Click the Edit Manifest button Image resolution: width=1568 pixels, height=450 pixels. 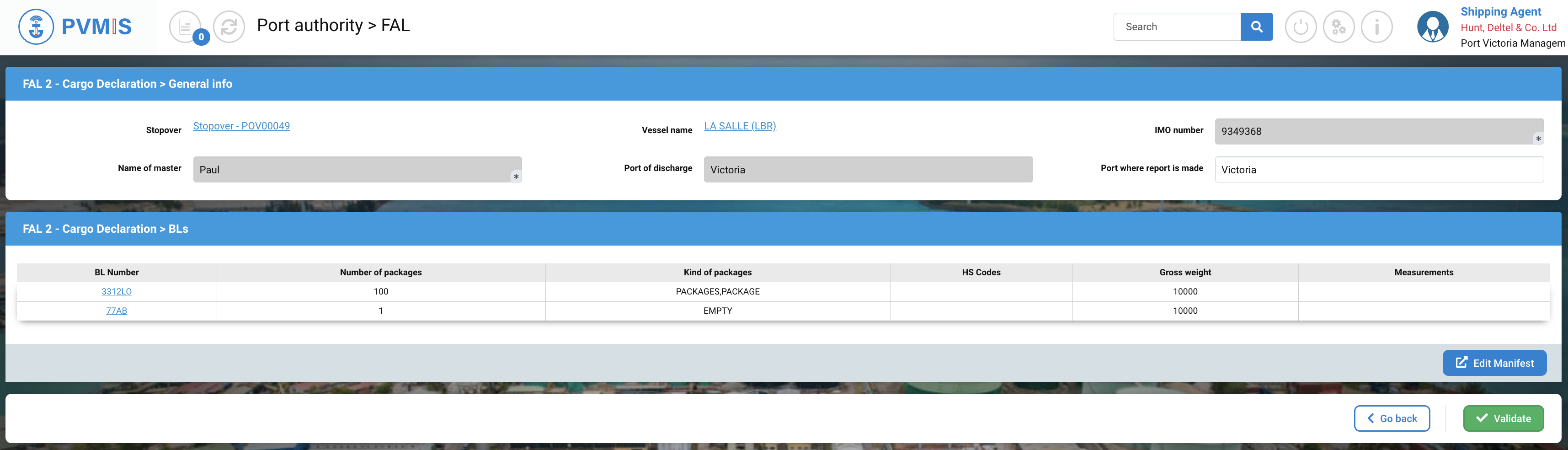pyautogui.click(x=1494, y=363)
